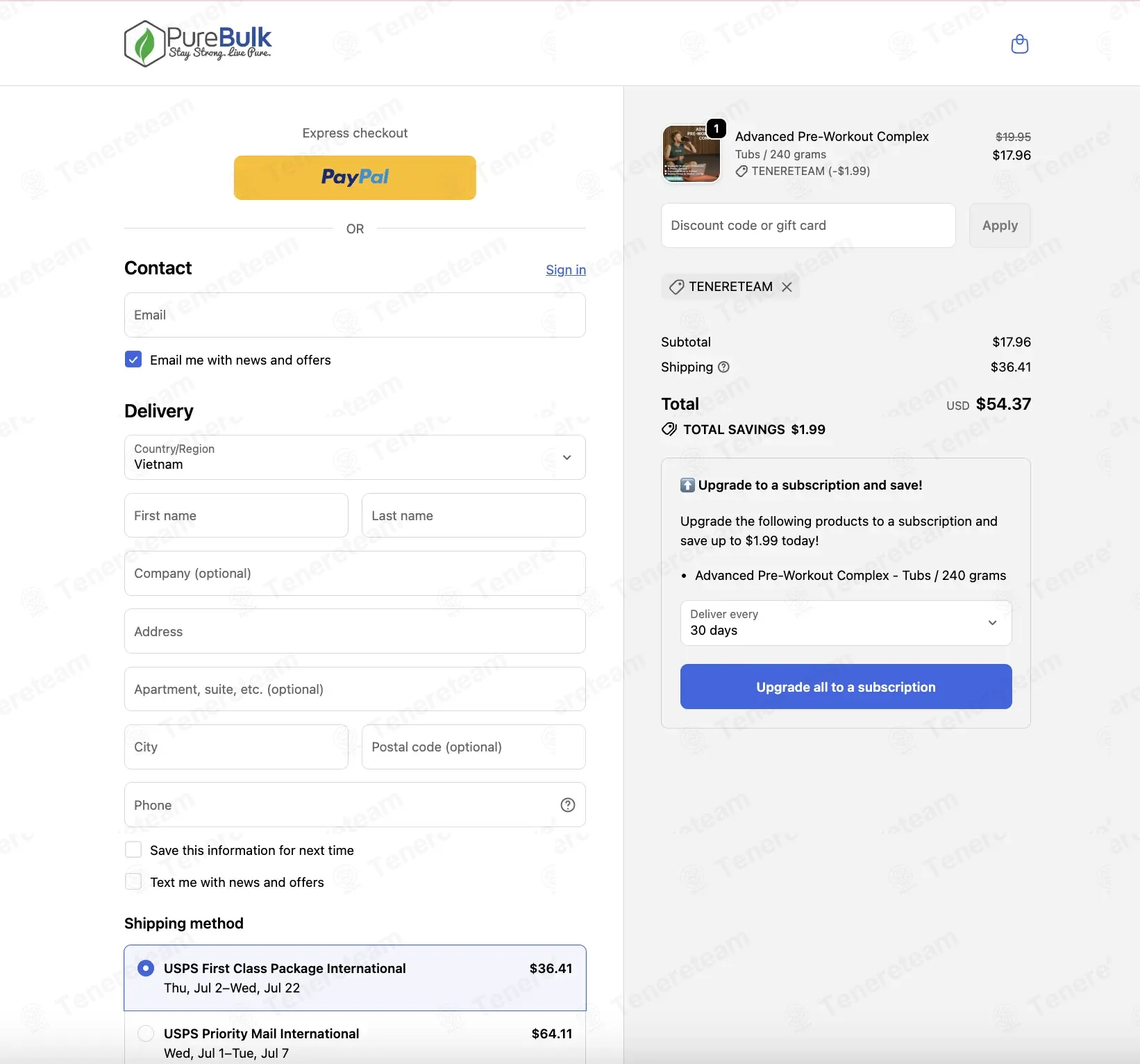Image resolution: width=1140 pixels, height=1064 pixels.
Task: Click the struck-through $19.95 price
Action: click(1013, 137)
